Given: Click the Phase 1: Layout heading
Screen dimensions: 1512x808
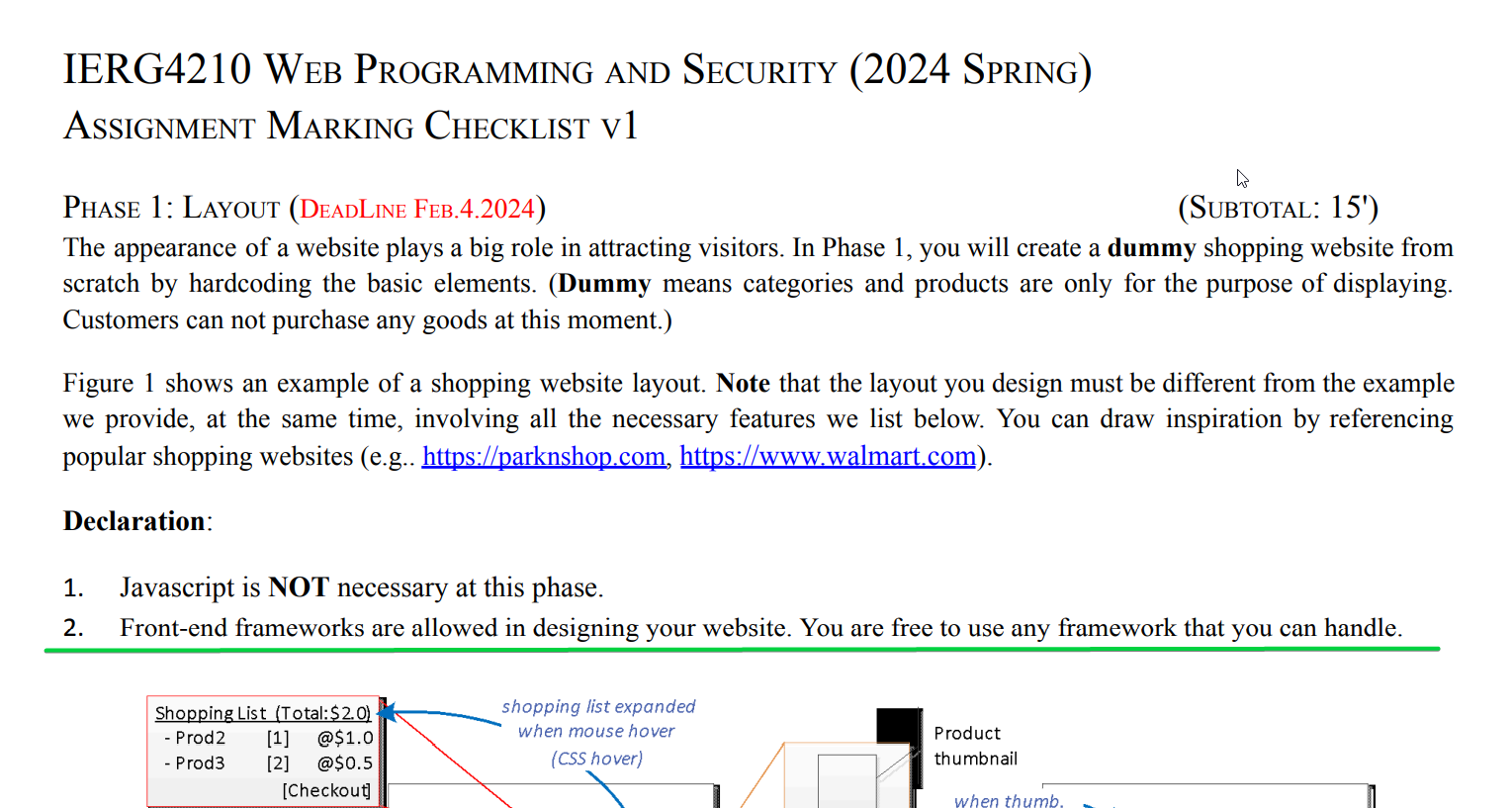Looking at the screenshot, I should [171, 209].
